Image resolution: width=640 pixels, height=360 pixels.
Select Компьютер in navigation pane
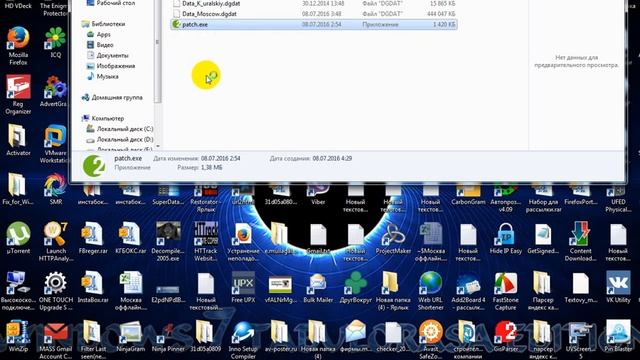pos(103,118)
